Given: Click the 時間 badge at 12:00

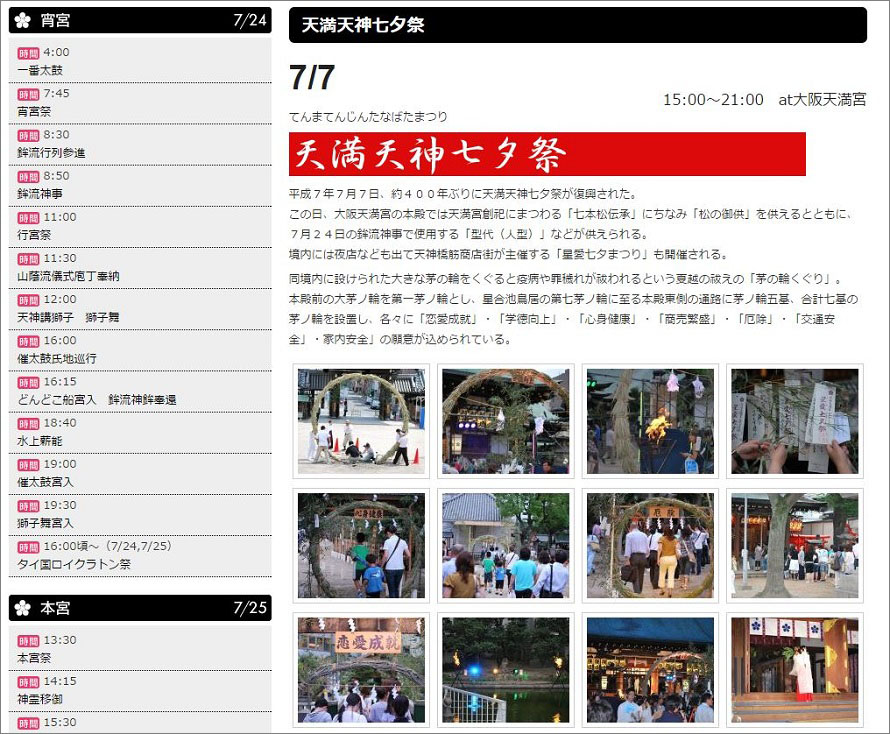Looking at the screenshot, I should (28, 300).
